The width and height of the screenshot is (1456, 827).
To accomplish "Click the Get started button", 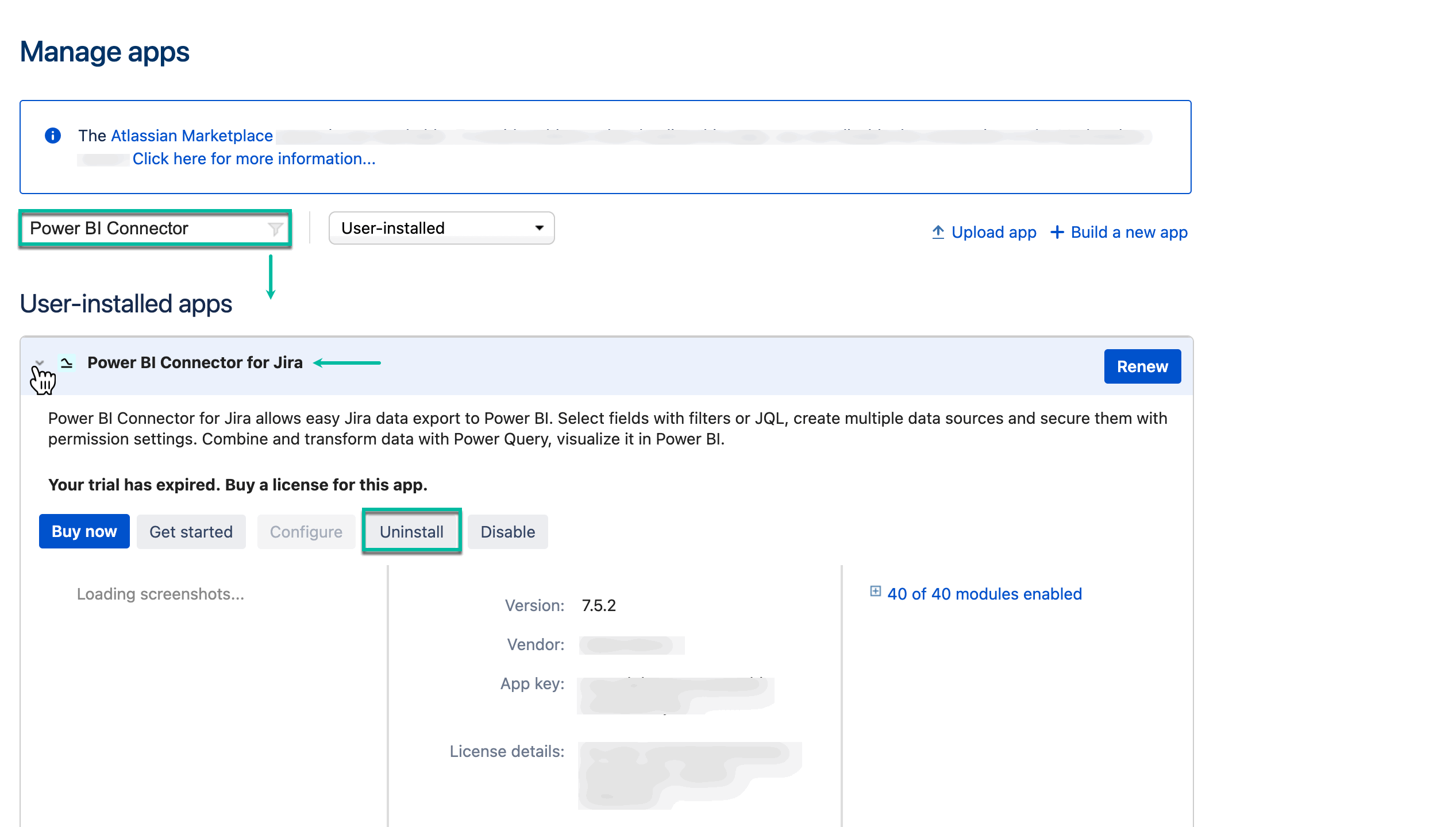I will [191, 532].
